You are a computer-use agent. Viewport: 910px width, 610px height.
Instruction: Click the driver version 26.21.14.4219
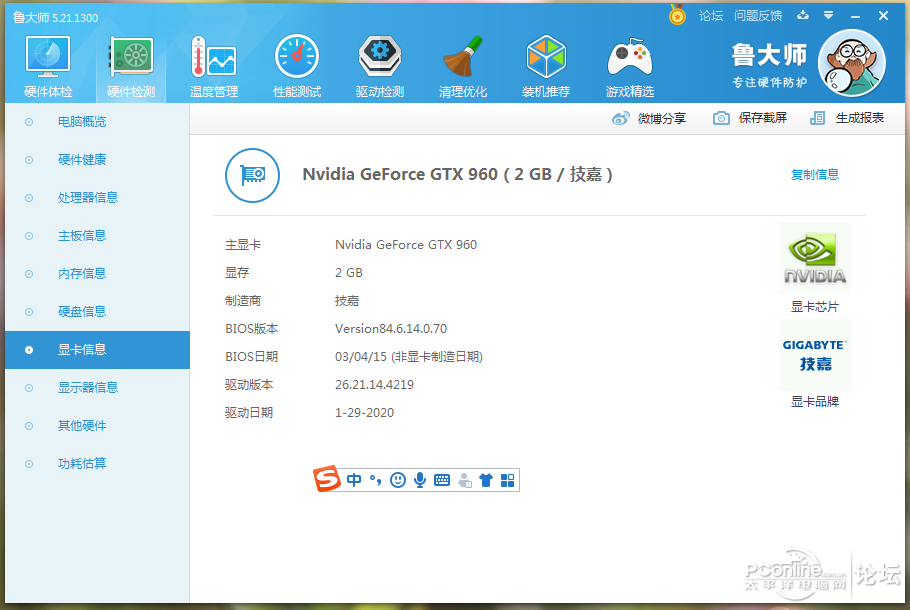(x=374, y=385)
